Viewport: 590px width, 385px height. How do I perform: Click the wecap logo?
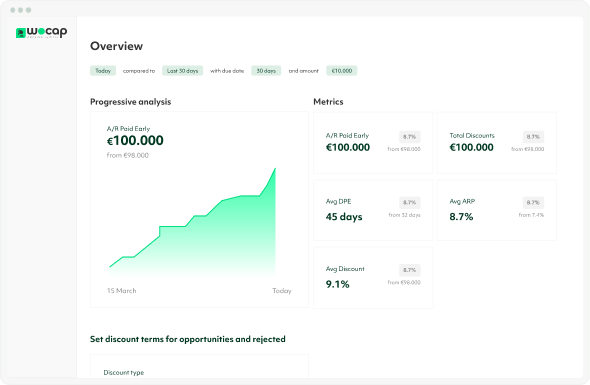(41, 32)
